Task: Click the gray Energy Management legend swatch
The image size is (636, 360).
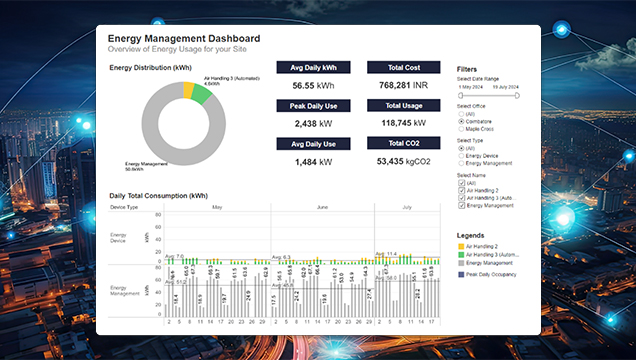Action: tap(461, 263)
